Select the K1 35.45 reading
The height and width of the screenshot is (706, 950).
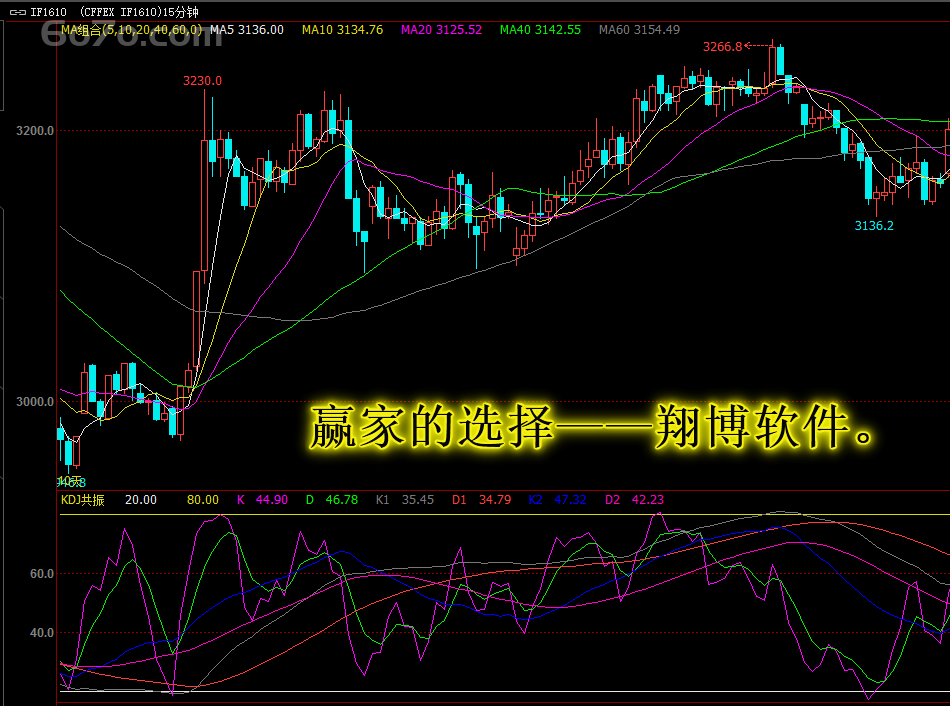(x=405, y=500)
